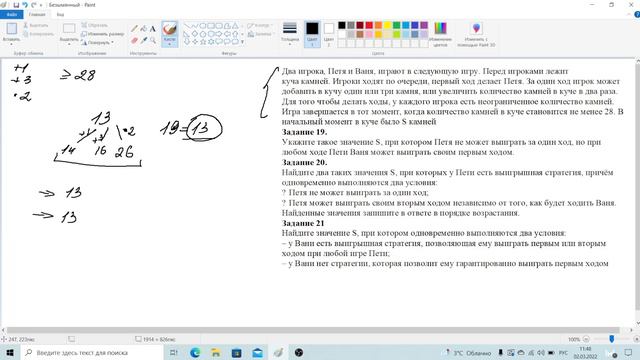Screen dimensions: 640x360
Task: Select the Fill with color bucket tool
Action: click(x=143, y=29)
